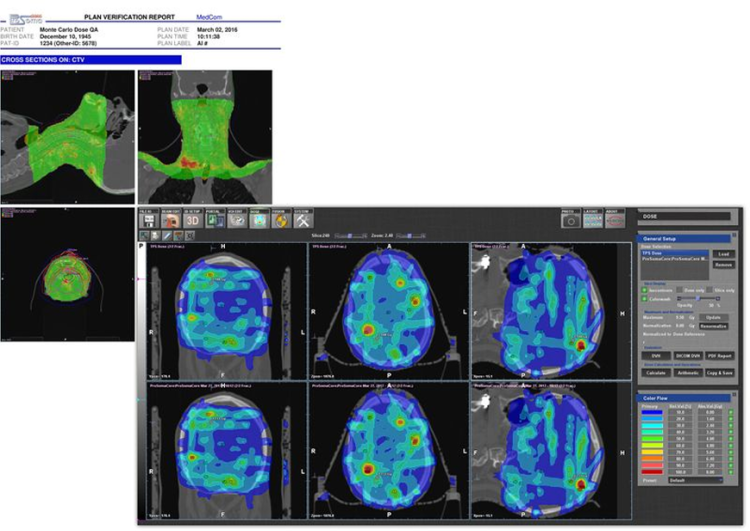
Task: Toggle visibility for the 100% isodose level
Action: tap(731, 472)
